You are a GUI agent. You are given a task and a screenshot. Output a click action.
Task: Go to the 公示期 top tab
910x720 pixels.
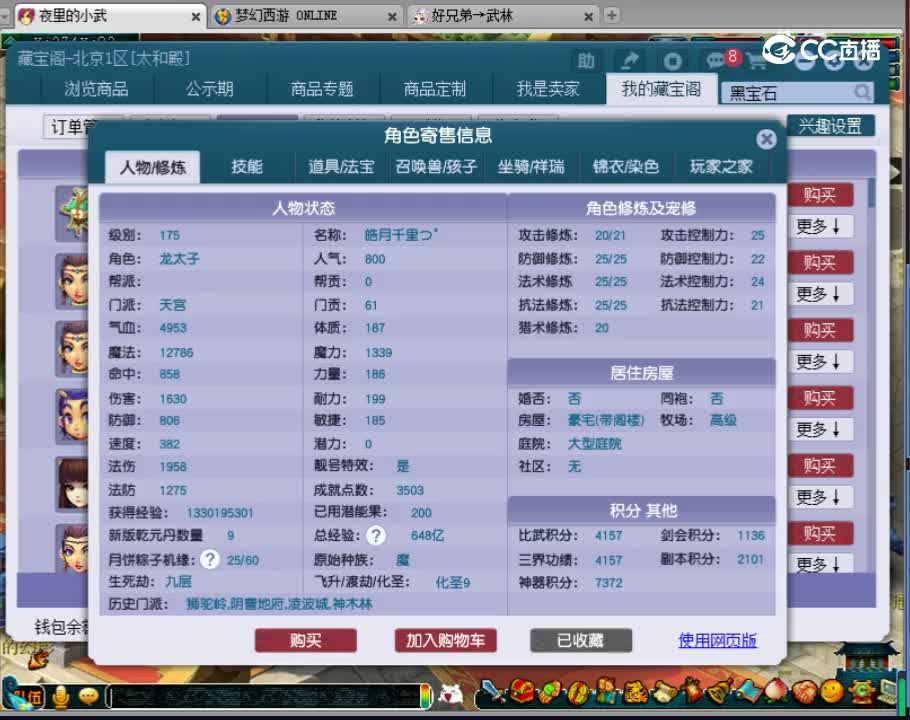pos(210,89)
